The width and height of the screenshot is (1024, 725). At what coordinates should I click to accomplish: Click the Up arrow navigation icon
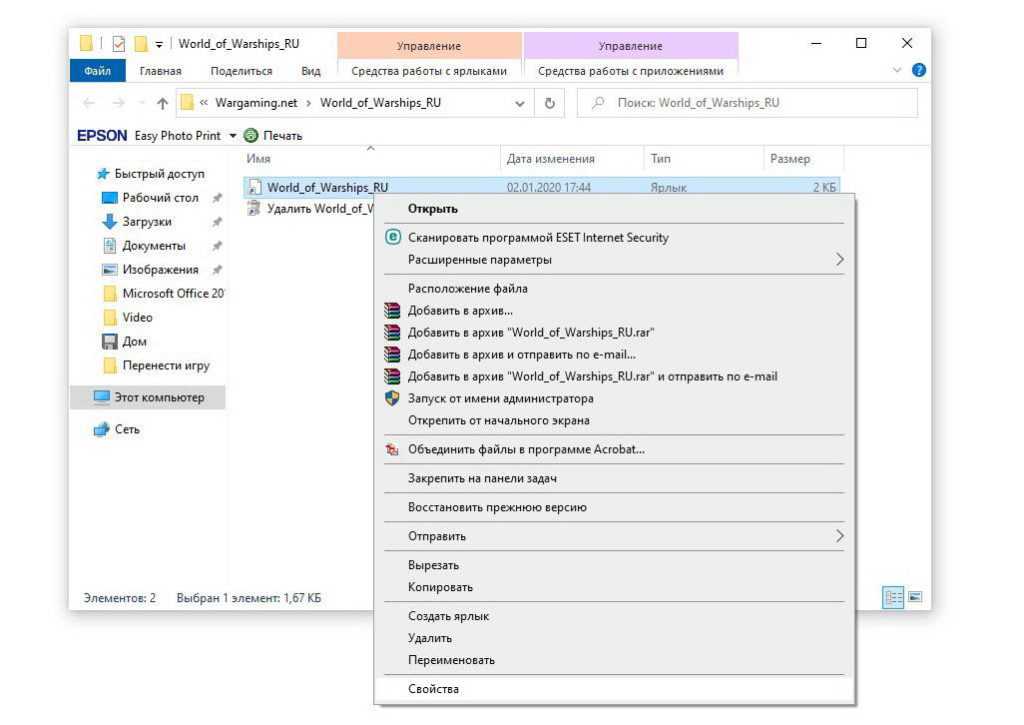tap(162, 103)
